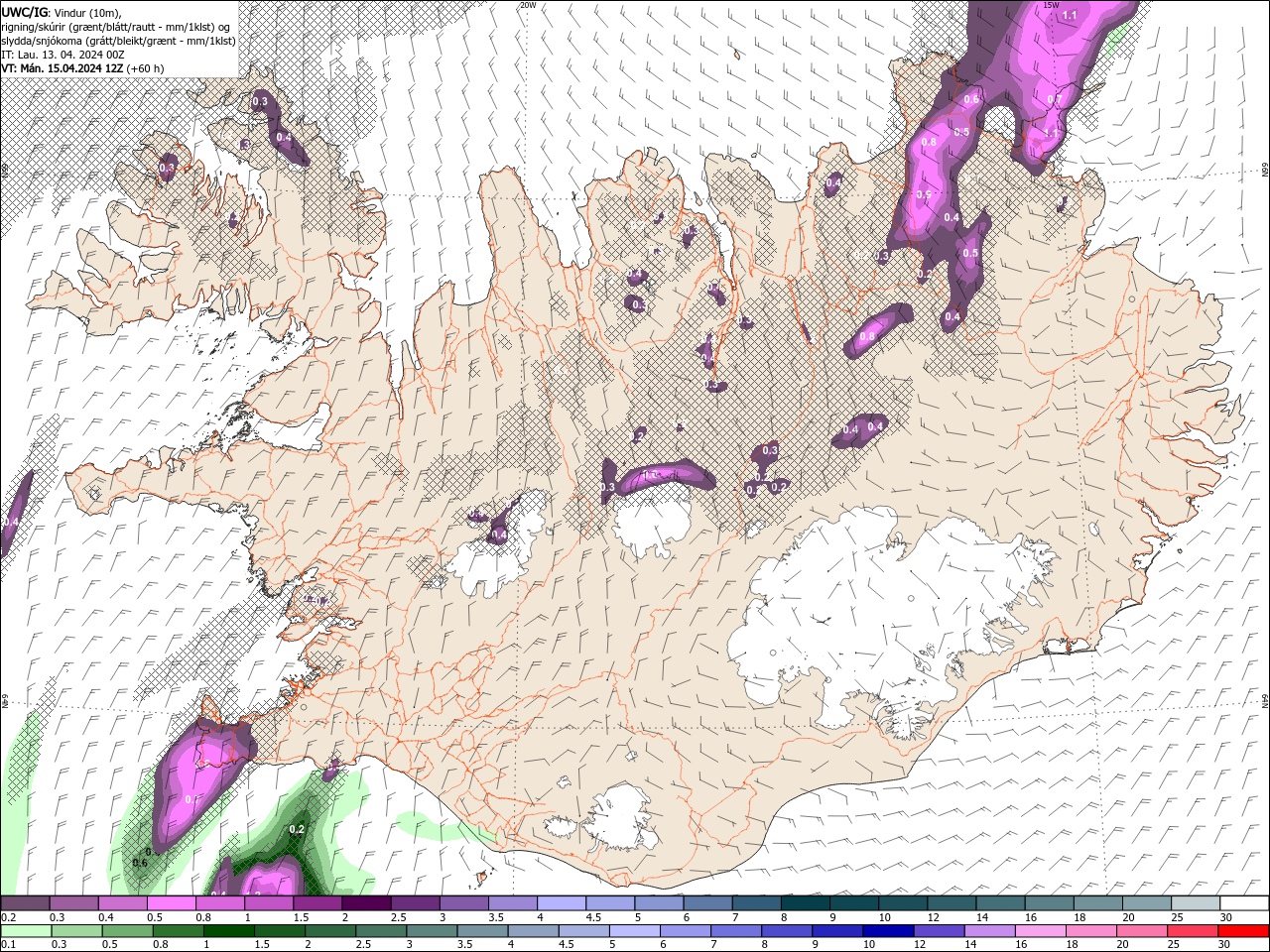
Task: Click the lavender upper swatch between 4 and 4.5
Action: click(x=561, y=903)
